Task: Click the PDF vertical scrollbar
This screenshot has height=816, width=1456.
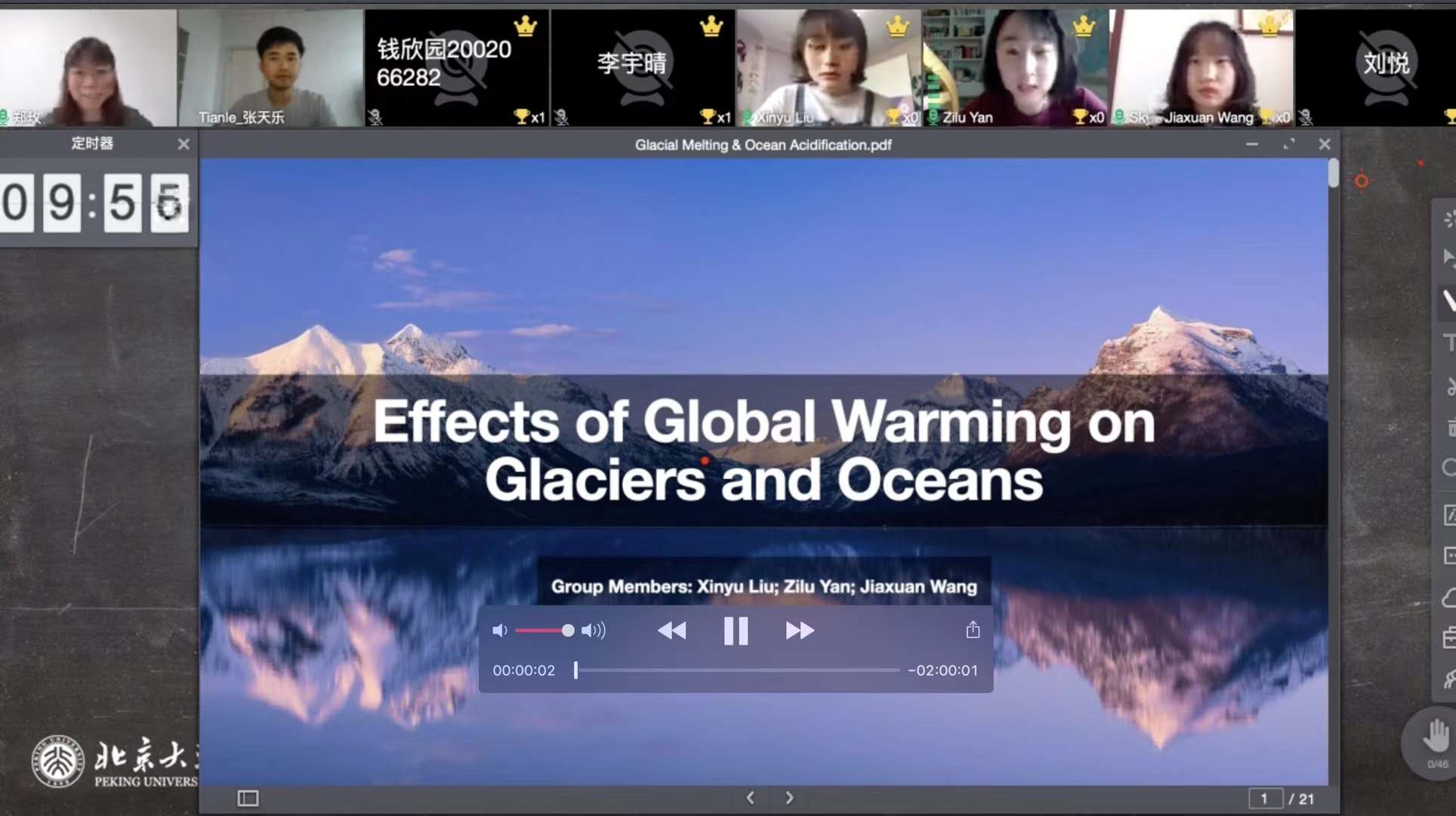Action: [1334, 174]
